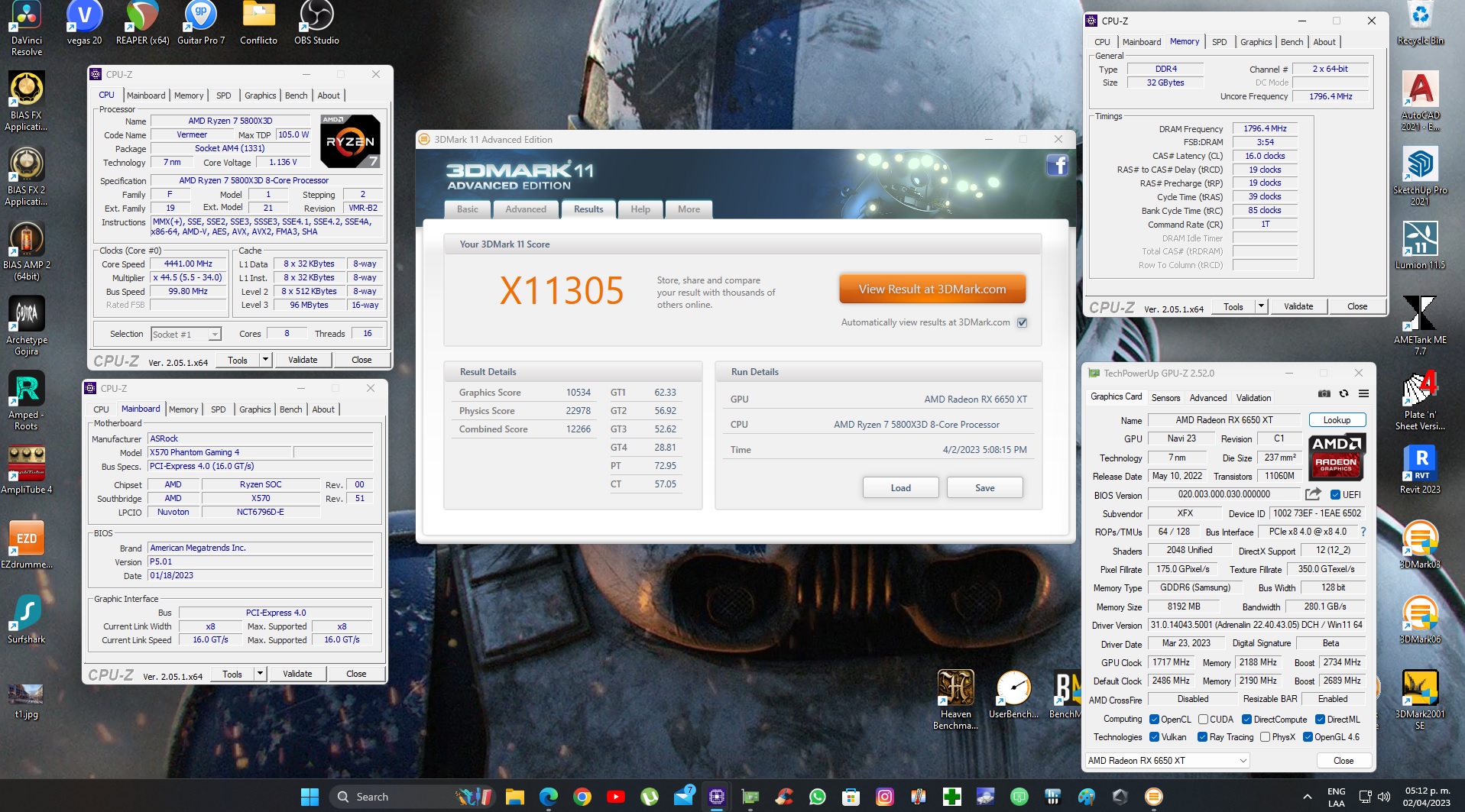
Task: Click the Facebook icon in 3DMark 11
Action: (1057, 165)
